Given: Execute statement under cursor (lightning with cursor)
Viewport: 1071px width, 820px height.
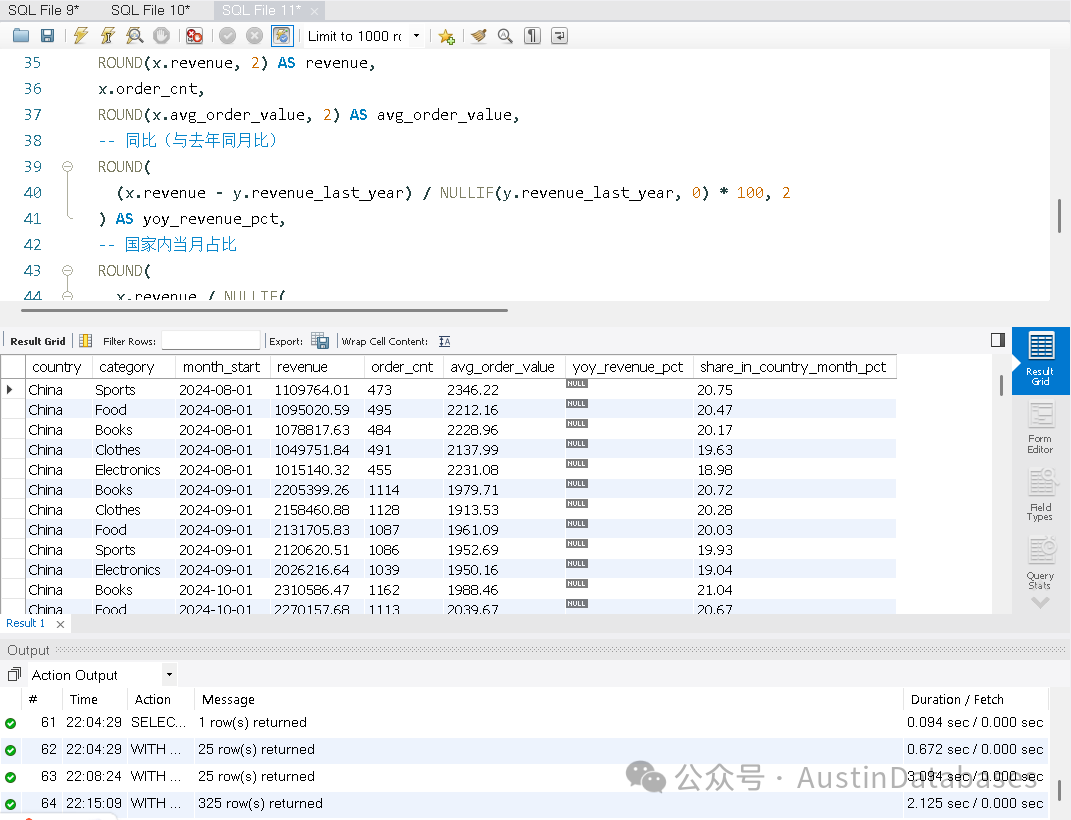Looking at the screenshot, I should 108,36.
